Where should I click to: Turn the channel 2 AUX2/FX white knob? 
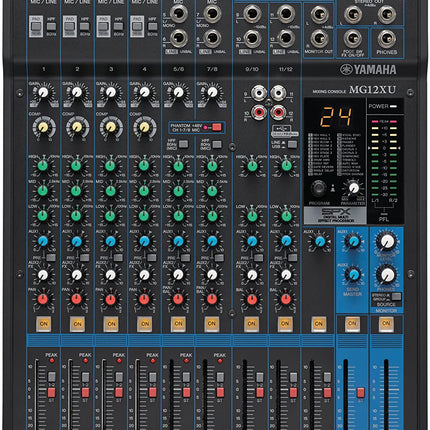pyautogui.click(x=77, y=275)
